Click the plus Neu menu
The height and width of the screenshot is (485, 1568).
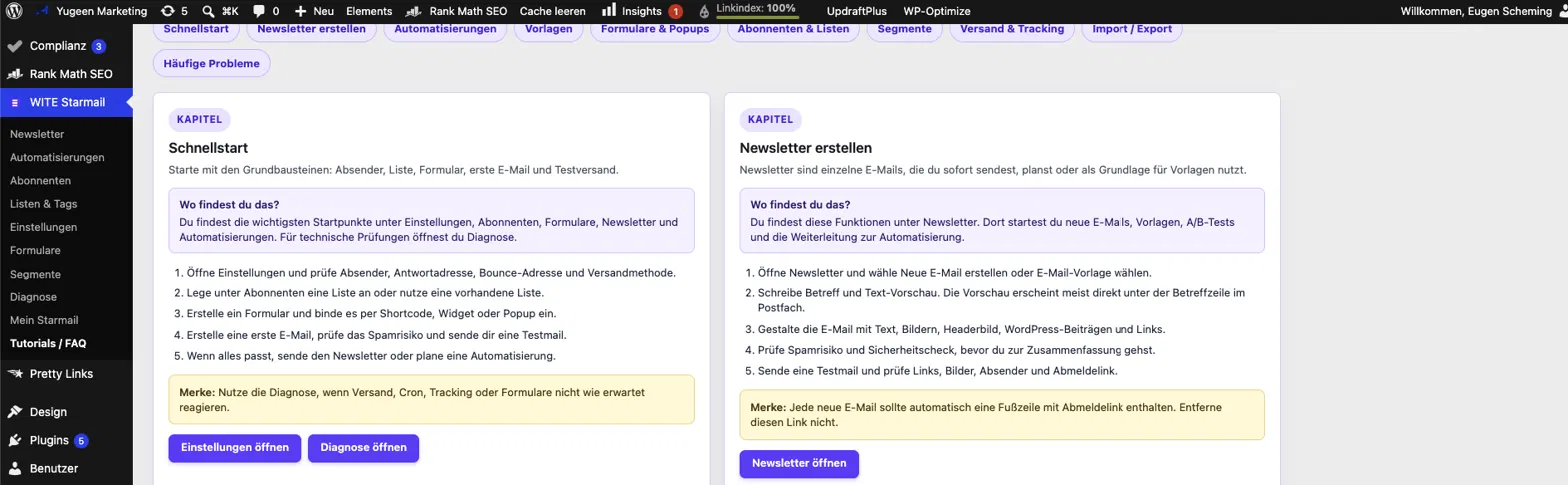314,11
